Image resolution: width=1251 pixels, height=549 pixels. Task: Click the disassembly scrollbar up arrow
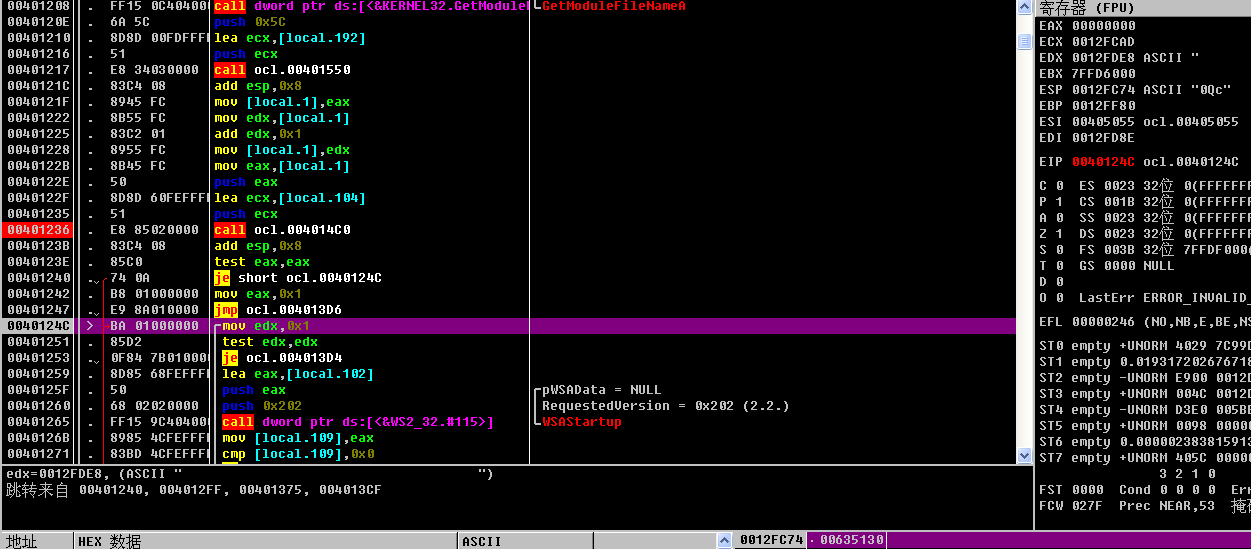[x=1024, y=7]
